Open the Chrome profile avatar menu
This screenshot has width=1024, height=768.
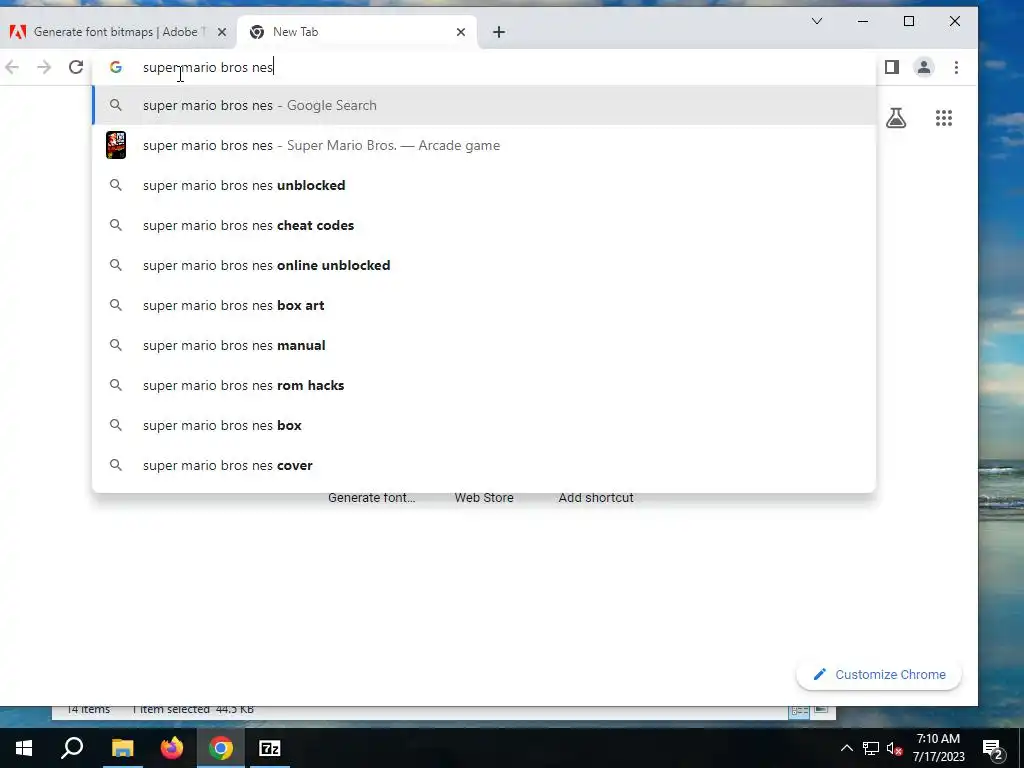(923, 67)
